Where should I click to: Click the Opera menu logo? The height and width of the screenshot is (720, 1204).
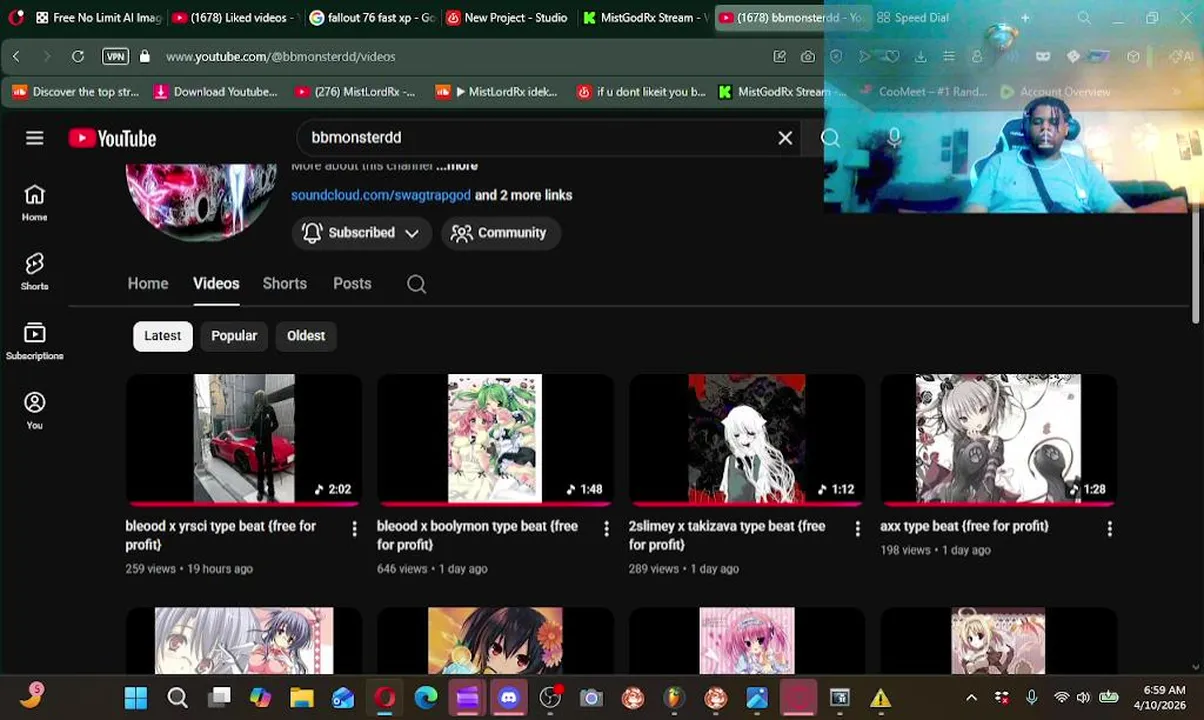(x=15, y=17)
